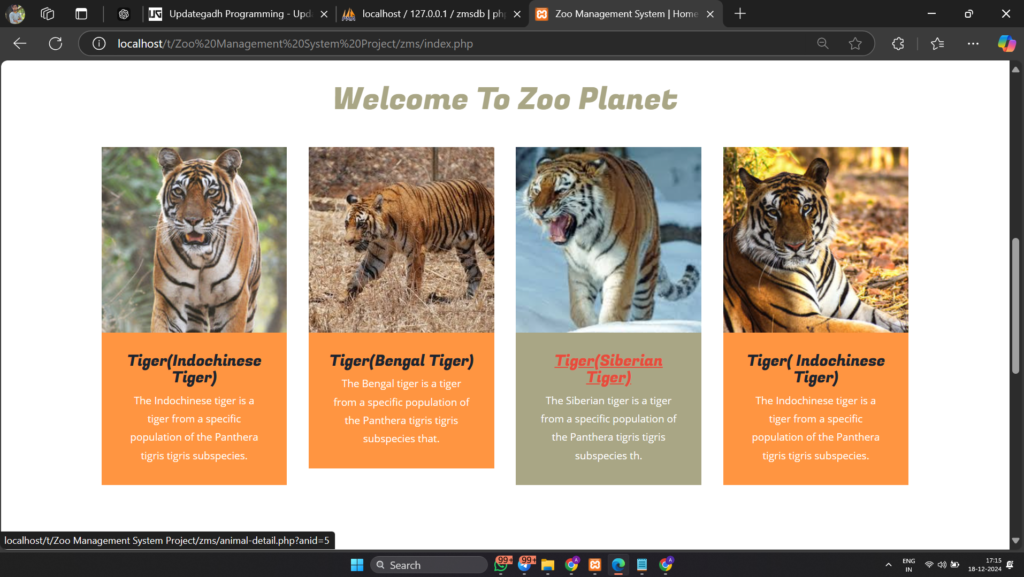The image size is (1024, 577).
Task: Open the volume control in system tray
Action: click(x=942, y=565)
